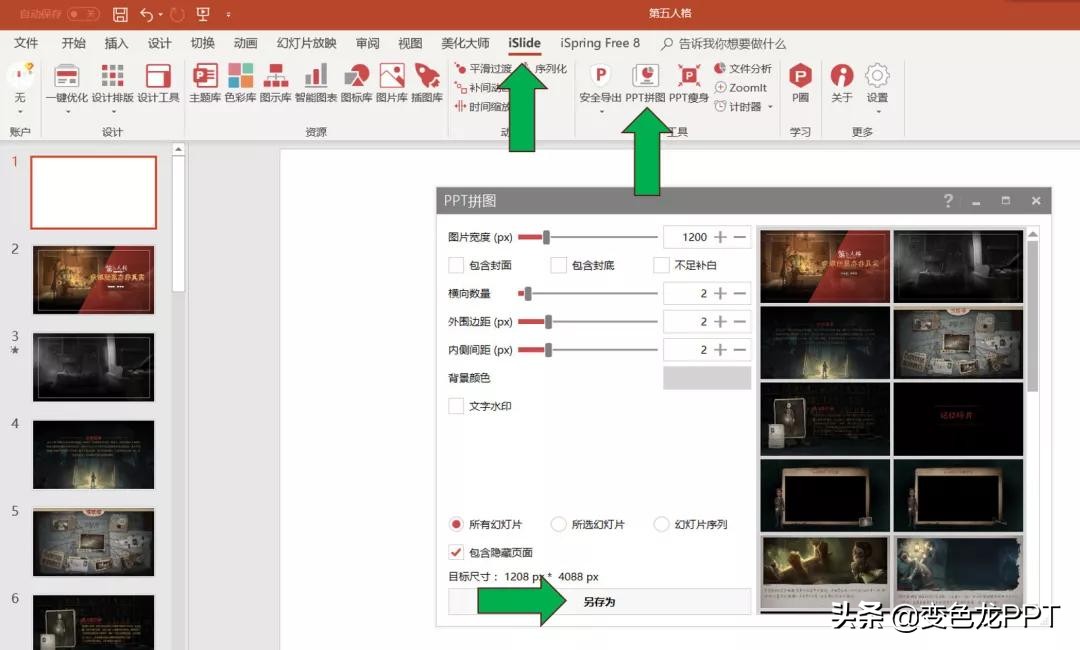Switch to 幻灯片放映 Slide Show tab
1080x650 pixels.
point(307,43)
